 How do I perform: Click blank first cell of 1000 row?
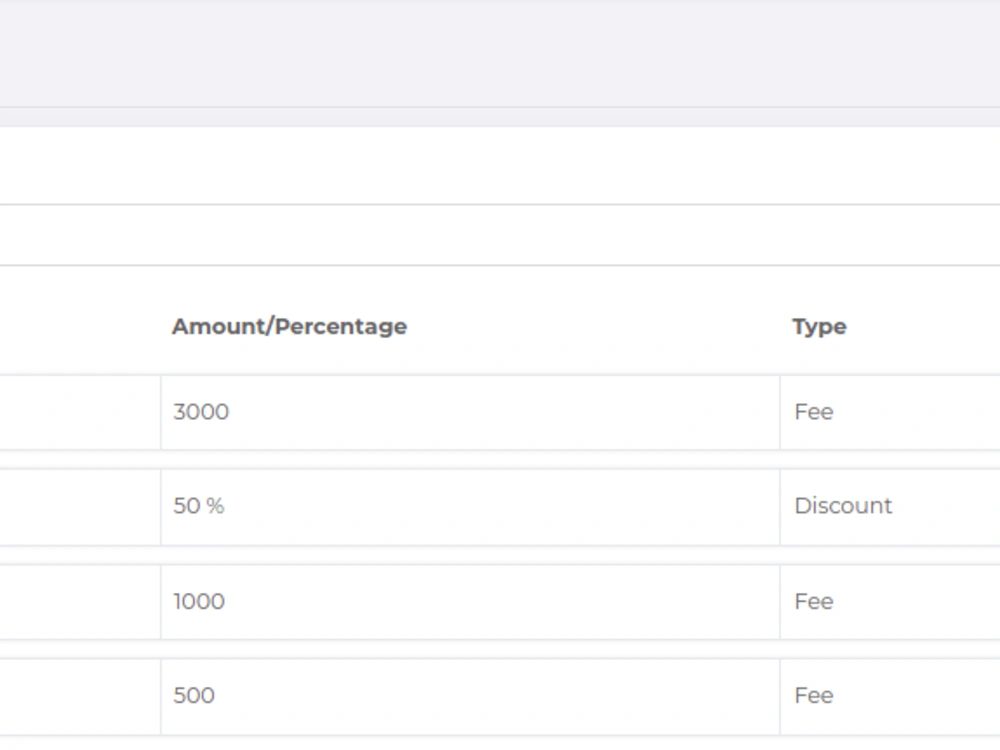click(x=80, y=601)
